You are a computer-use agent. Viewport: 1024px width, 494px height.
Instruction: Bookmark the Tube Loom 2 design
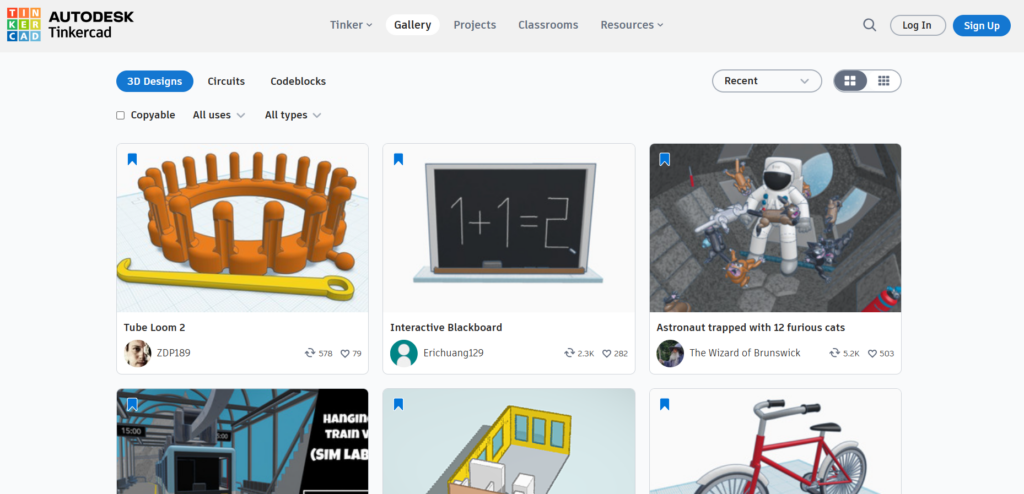click(132, 159)
